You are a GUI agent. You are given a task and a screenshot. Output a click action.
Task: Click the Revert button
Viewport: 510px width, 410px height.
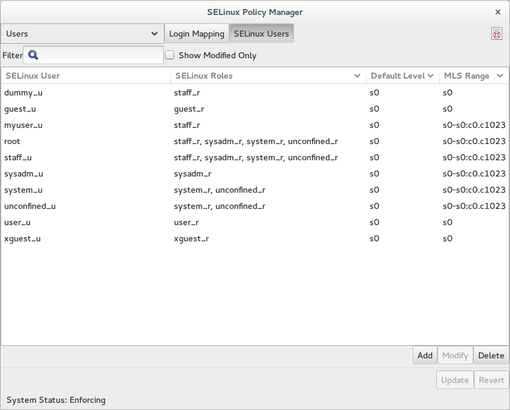pos(491,380)
